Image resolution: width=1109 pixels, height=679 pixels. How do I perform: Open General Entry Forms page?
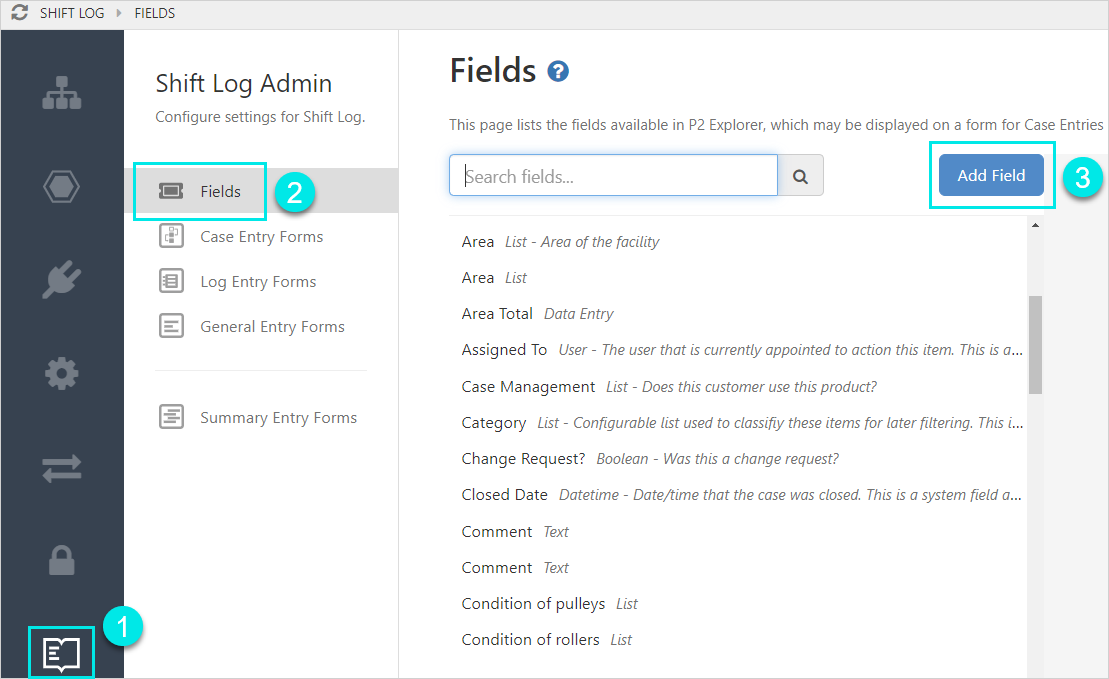(x=272, y=327)
